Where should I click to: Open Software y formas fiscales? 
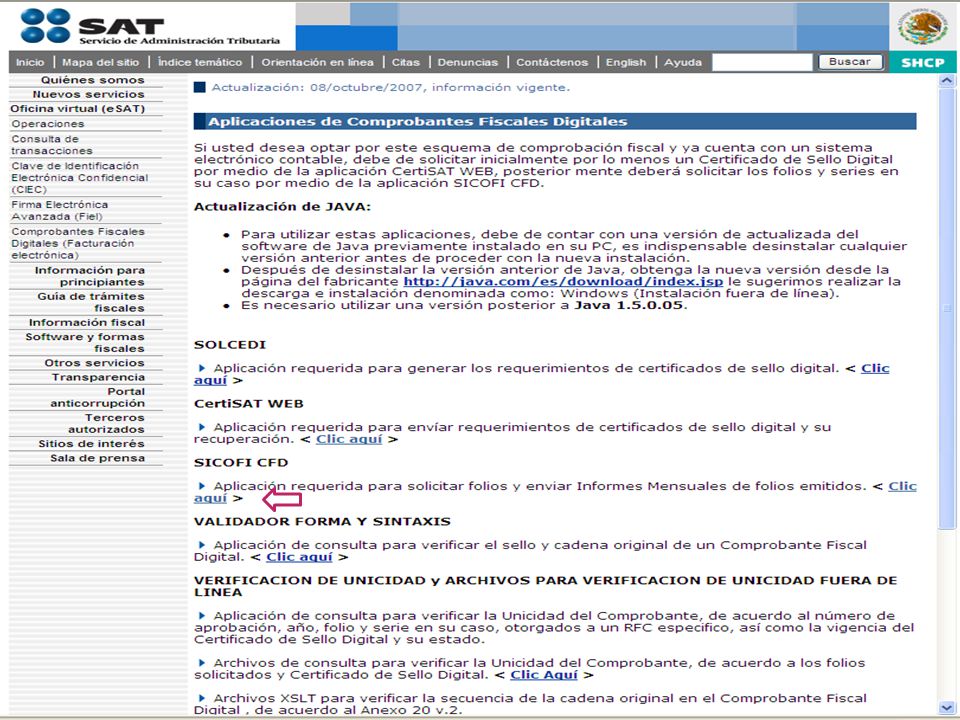(84, 342)
